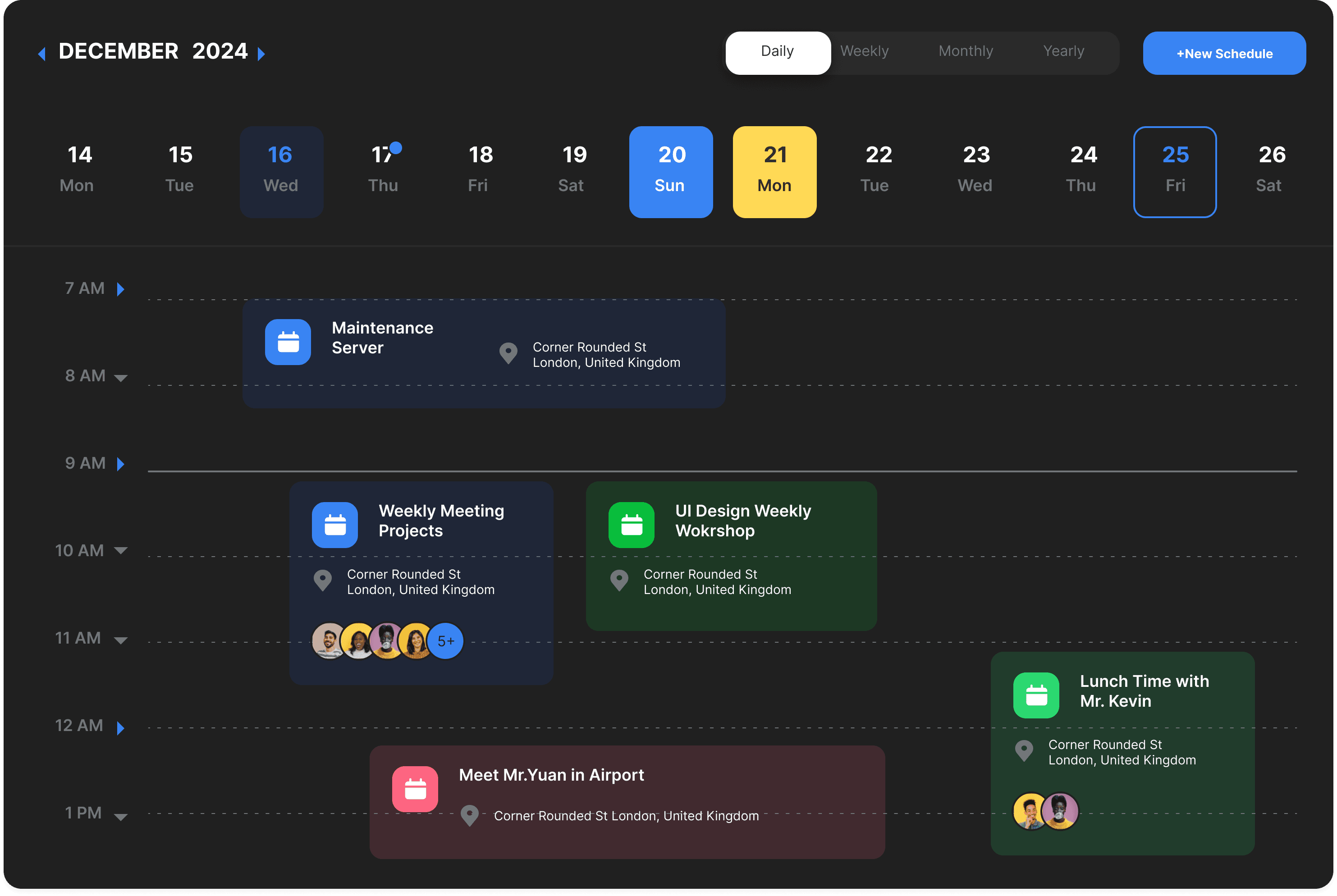Collapse the 11 AM time slot arrow
Image resolution: width=1337 pixels, height=896 pixels.
coord(120,640)
